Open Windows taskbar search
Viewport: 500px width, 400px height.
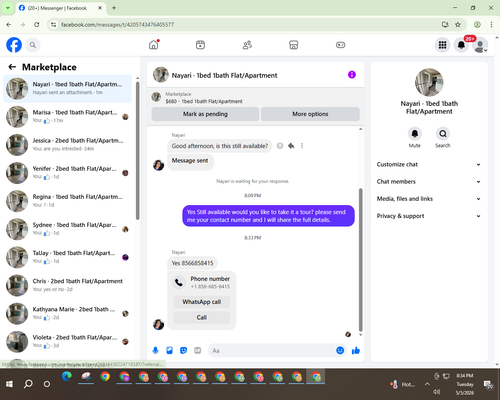coord(28,384)
